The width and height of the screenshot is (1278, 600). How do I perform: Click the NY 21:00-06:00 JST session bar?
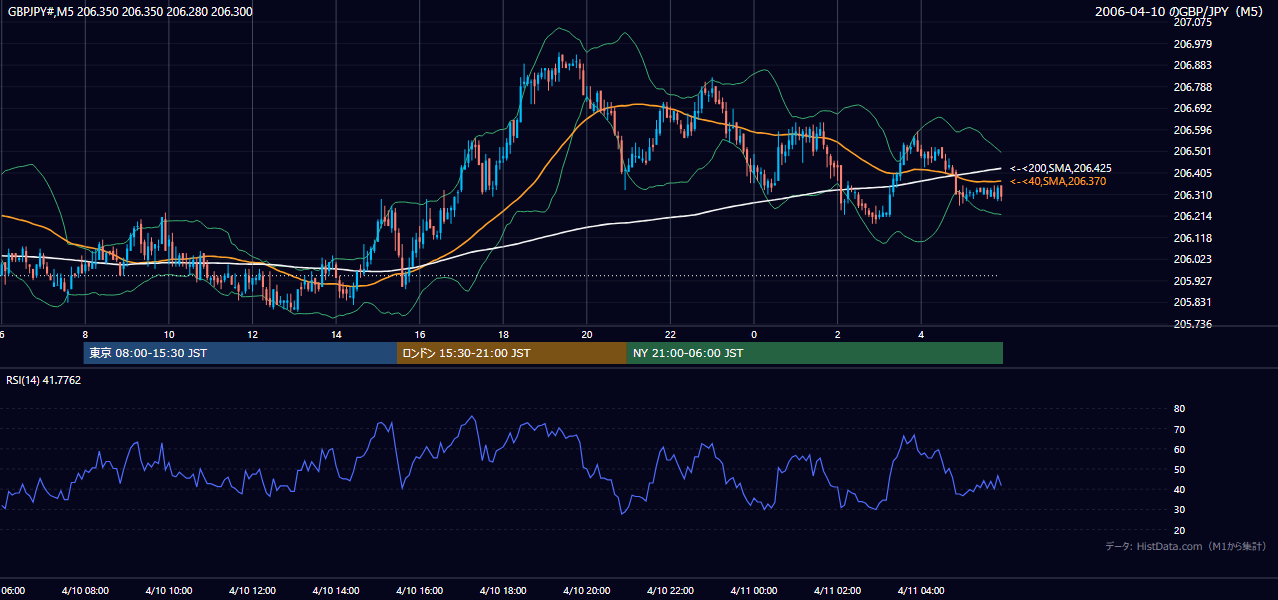coord(815,353)
